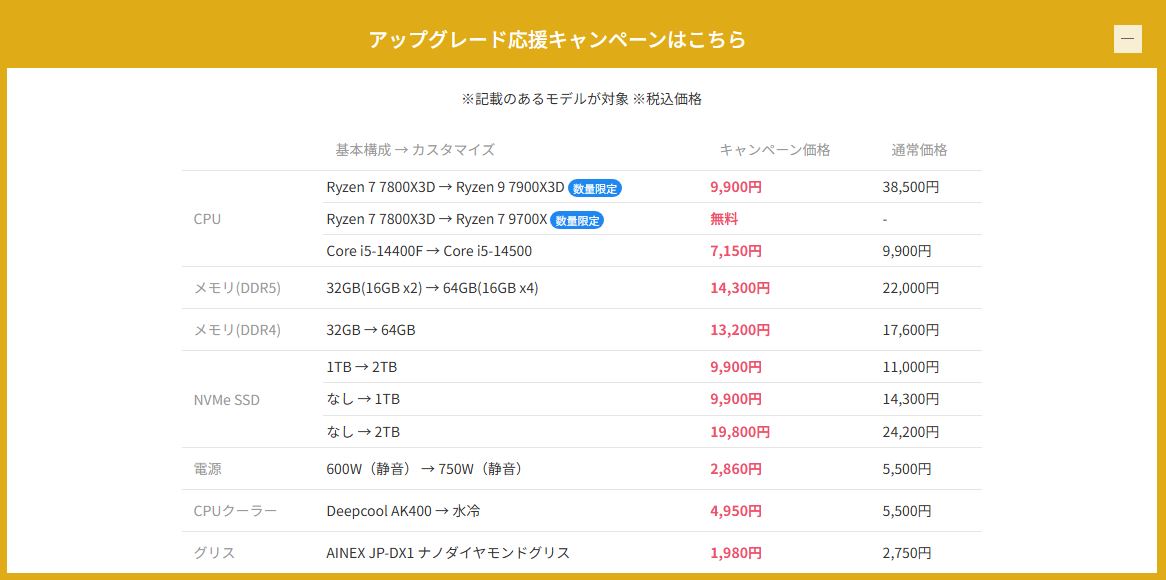
Task: Collapse the campaign panel with the minus button
Action: (x=1127, y=38)
